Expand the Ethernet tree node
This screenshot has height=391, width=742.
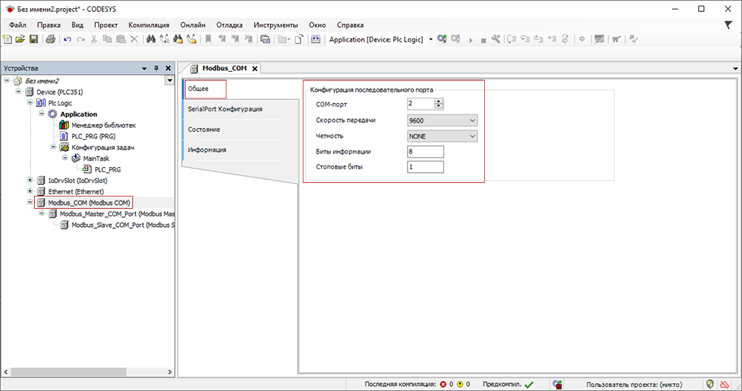[x=30, y=191]
